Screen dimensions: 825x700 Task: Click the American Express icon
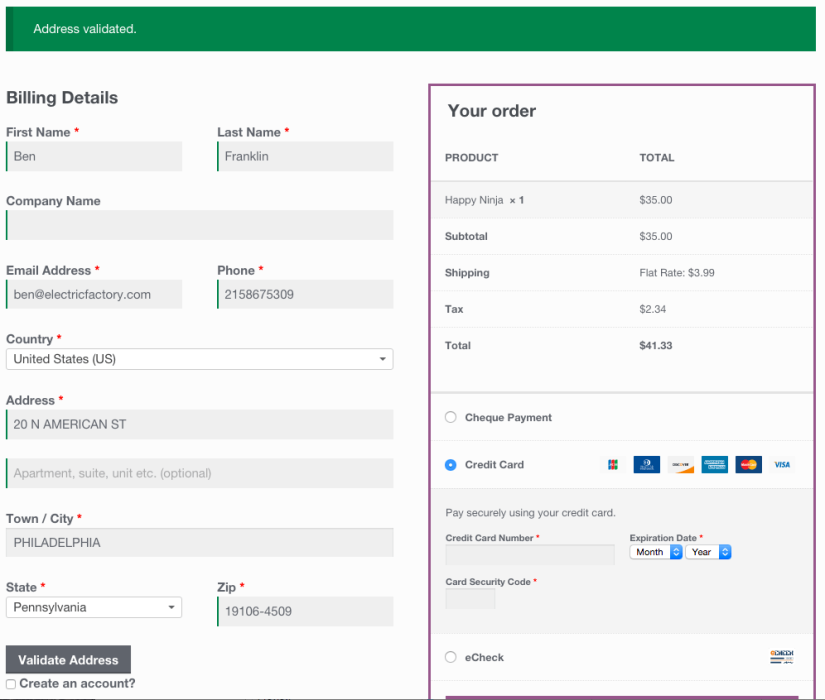click(x=714, y=464)
